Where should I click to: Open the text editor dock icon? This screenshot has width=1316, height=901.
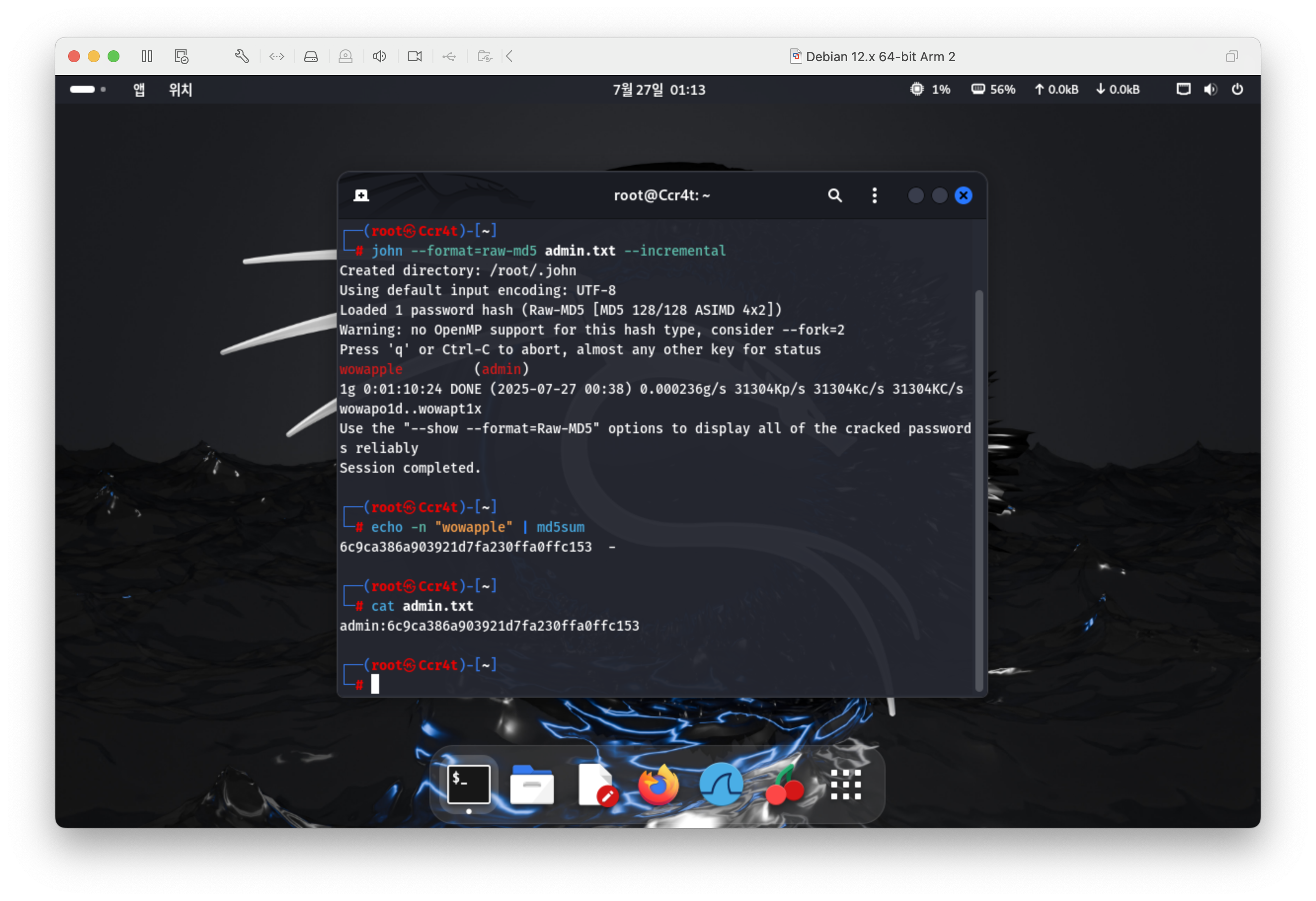tap(596, 785)
